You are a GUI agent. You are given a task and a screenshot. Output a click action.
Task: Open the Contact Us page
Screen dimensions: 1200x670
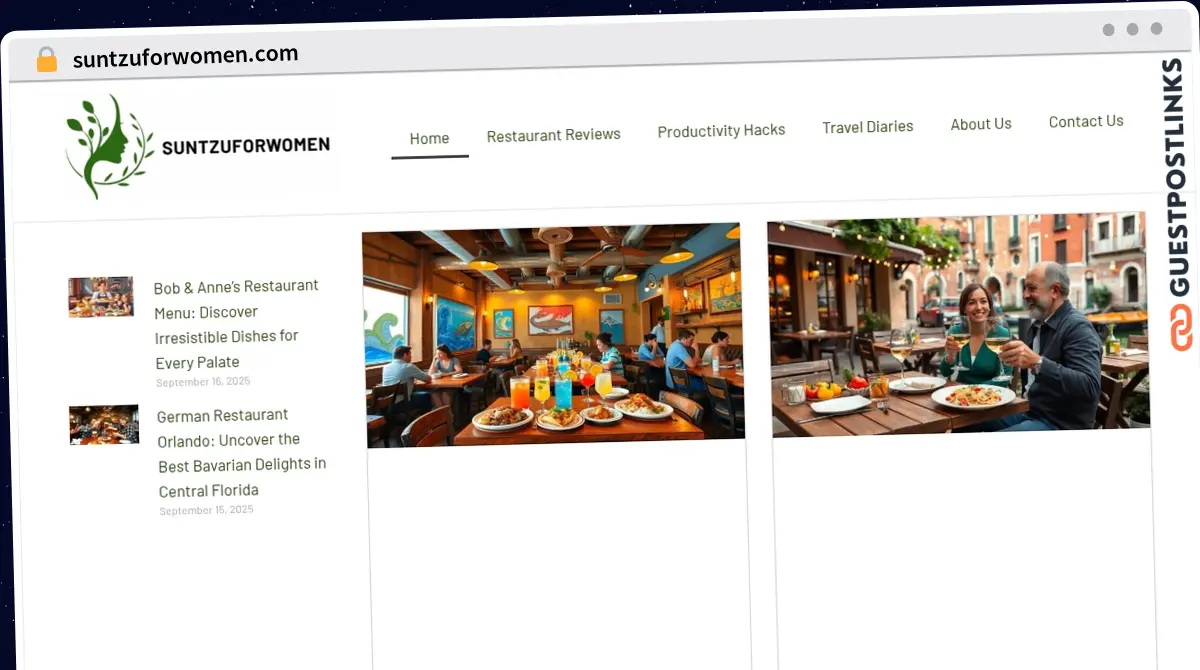[x=1086, y=121]
